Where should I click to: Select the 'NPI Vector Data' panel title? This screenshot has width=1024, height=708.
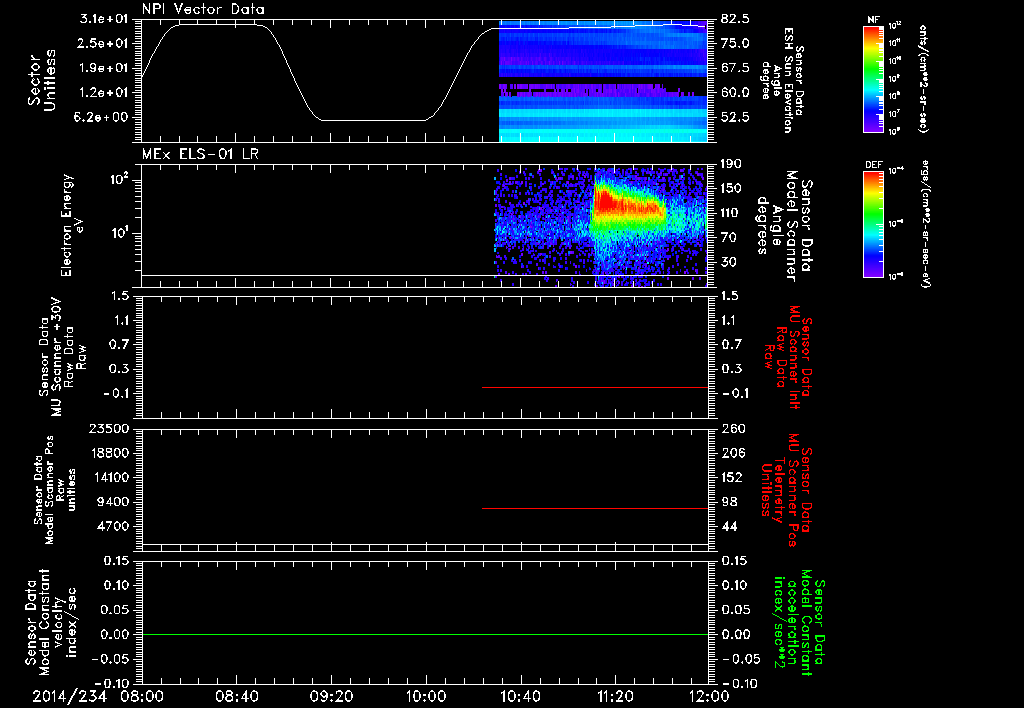click(x=204, y=9)
